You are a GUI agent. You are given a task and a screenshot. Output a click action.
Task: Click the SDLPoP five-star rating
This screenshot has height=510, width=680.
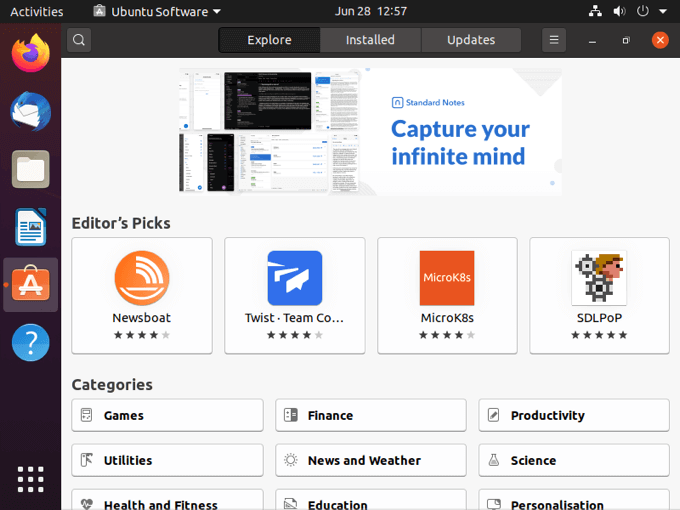(x=599, y=335)
